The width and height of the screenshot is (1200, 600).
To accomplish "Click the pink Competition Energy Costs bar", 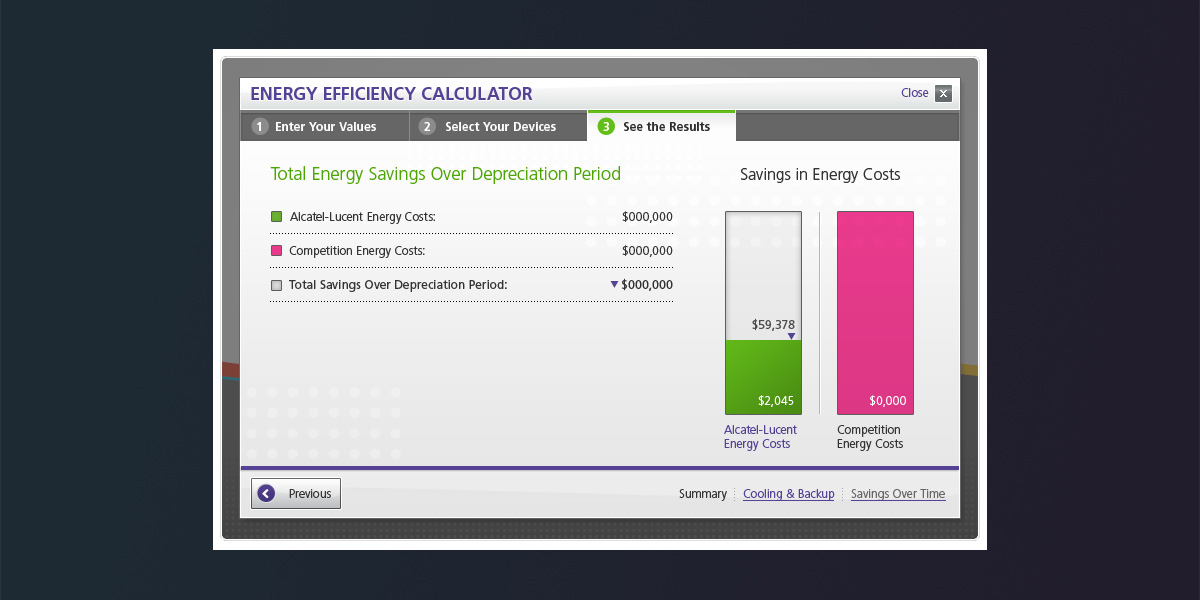I will click(x=875, y=312).
